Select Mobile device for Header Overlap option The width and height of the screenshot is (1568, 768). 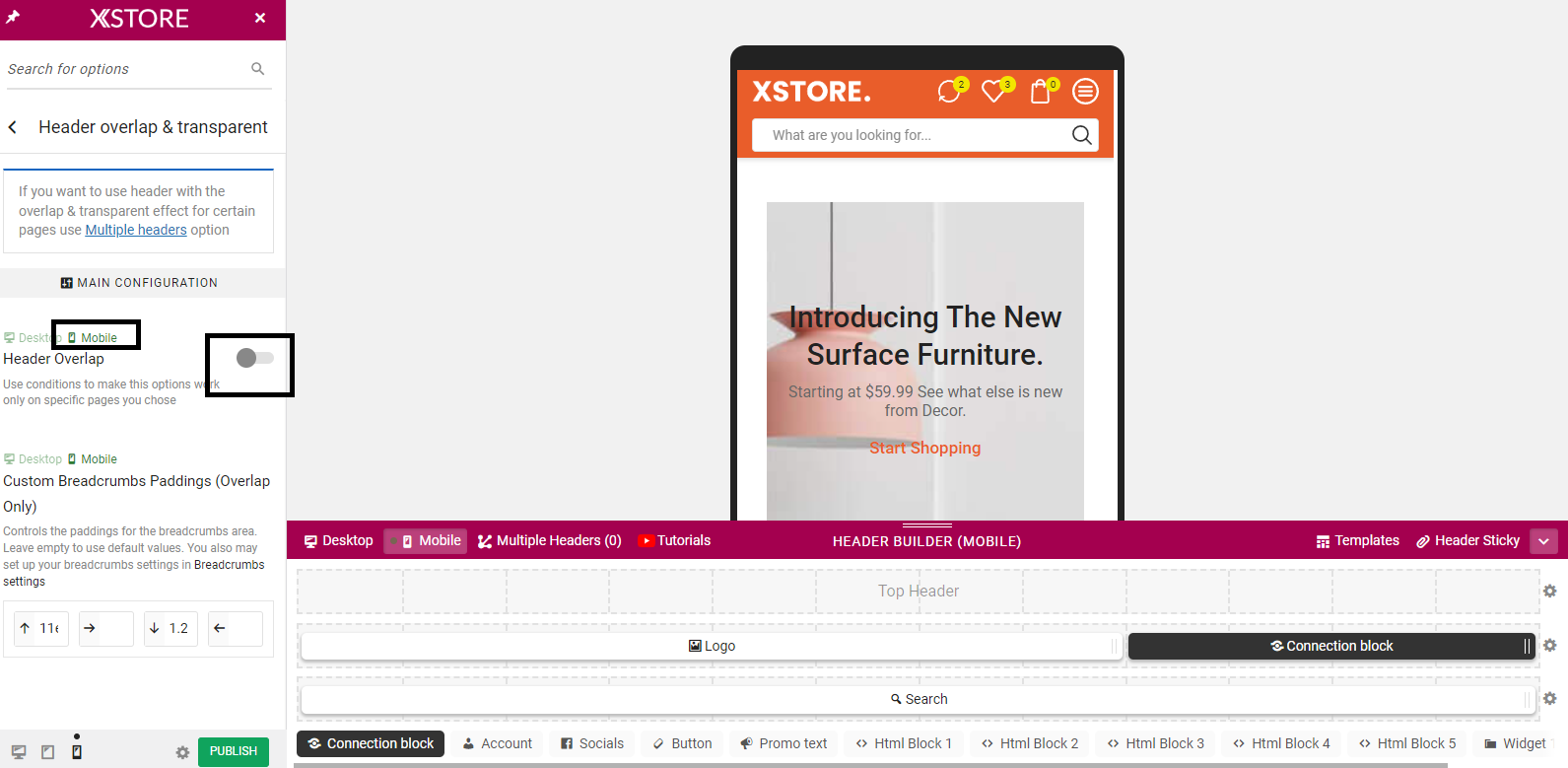pyautogui.click(x=93, y=337)
